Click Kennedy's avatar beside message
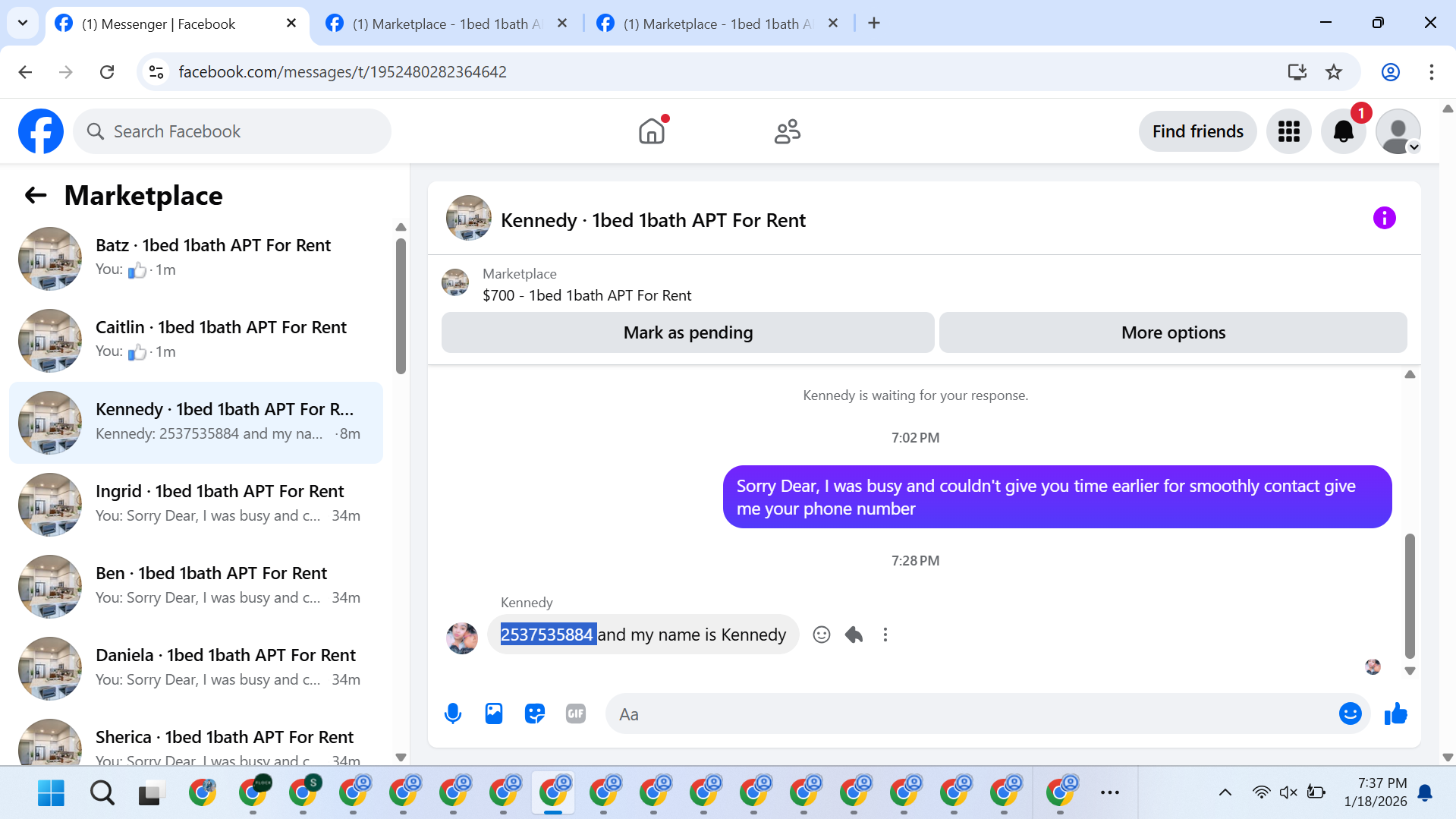 coord(461,638)
